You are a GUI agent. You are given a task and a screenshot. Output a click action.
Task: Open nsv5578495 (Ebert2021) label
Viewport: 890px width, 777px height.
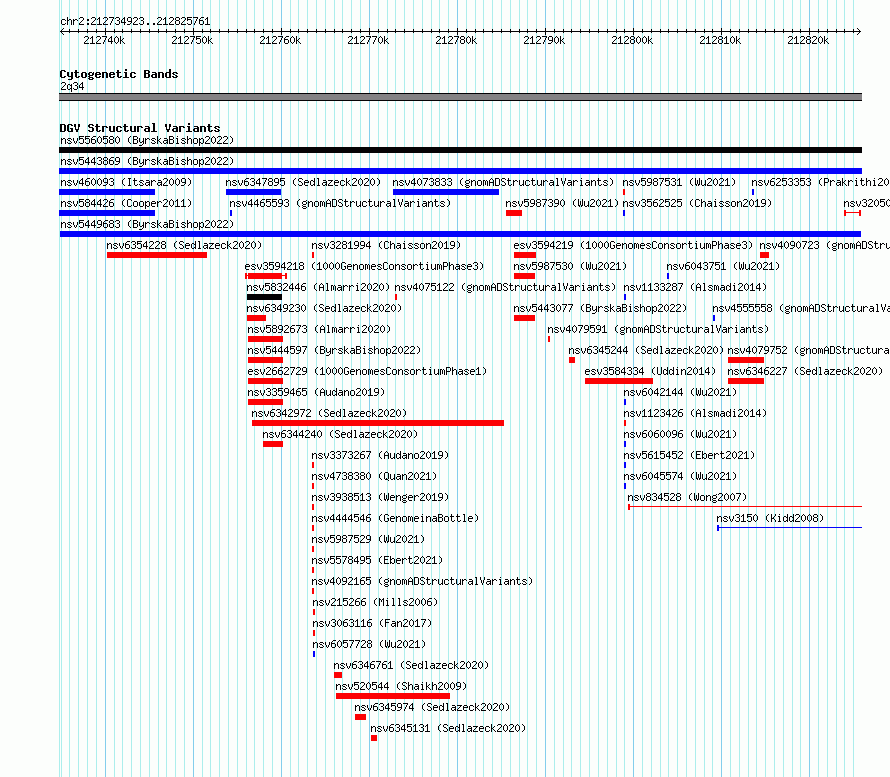point(377,560)
